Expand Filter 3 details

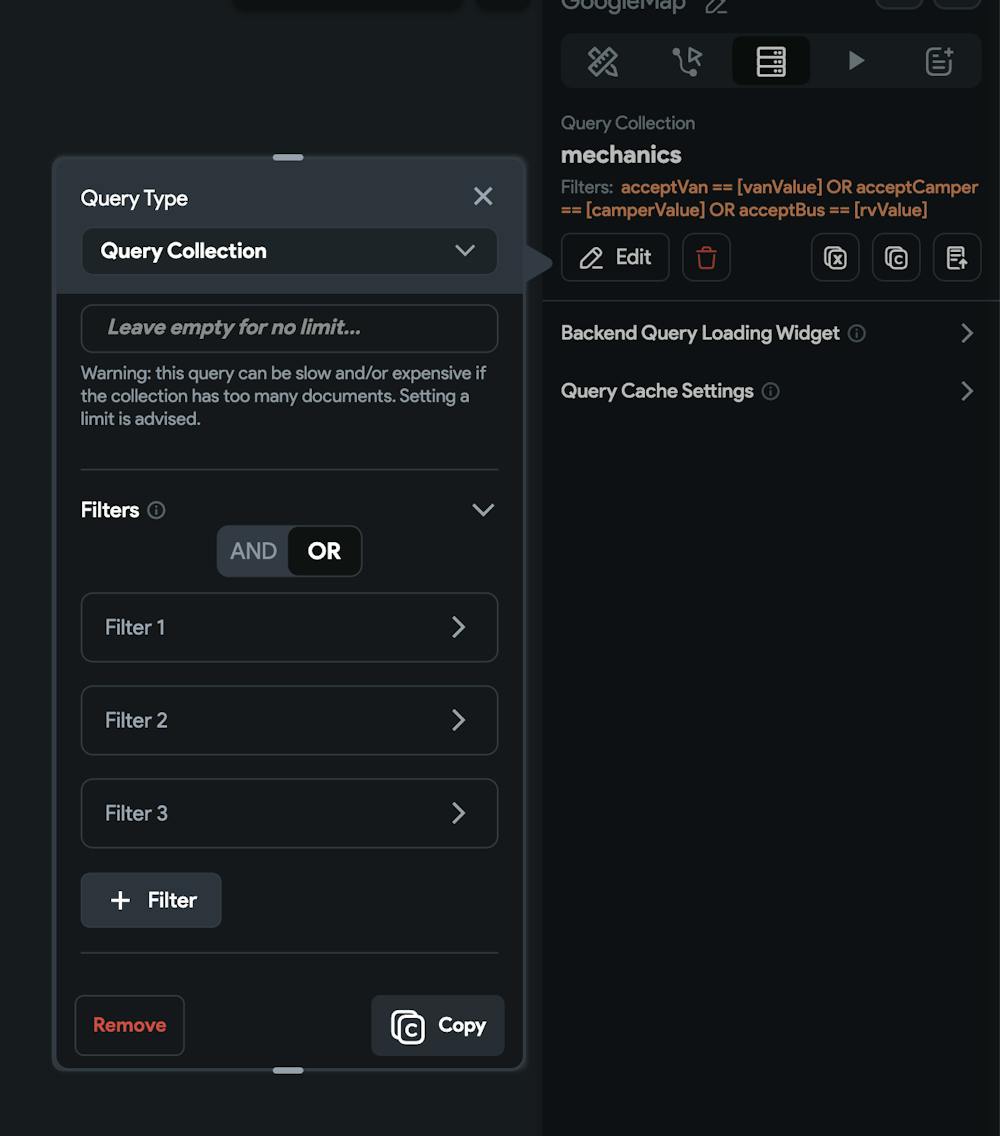pos(289,813)
